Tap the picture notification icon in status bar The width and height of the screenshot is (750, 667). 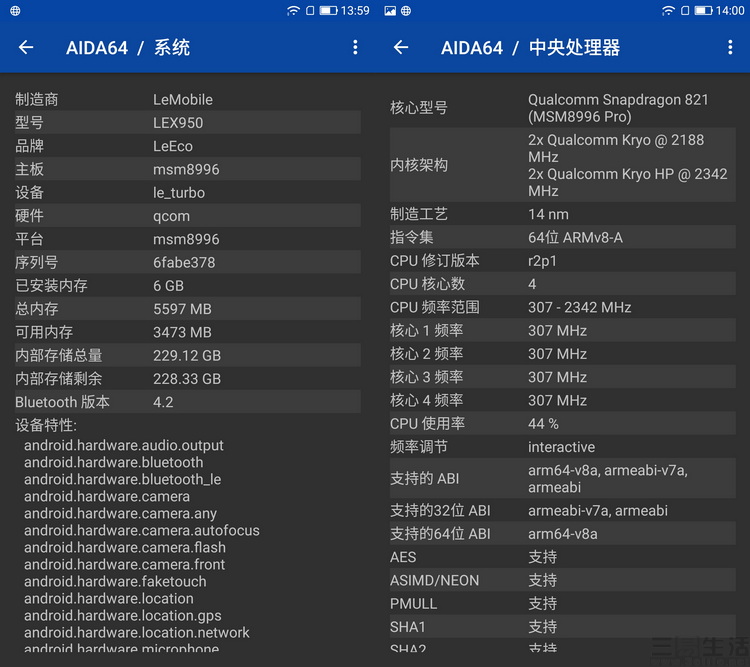pos(390,11)
